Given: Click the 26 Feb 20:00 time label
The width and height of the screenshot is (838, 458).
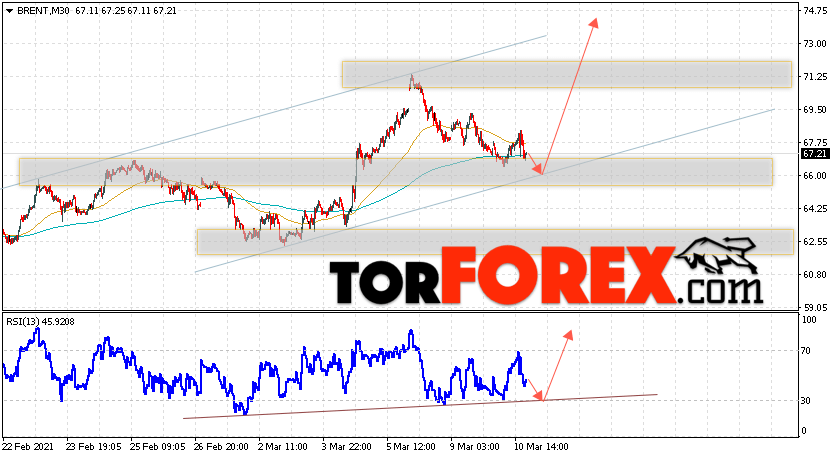Looking at the screenshot, I should [219, 447].
